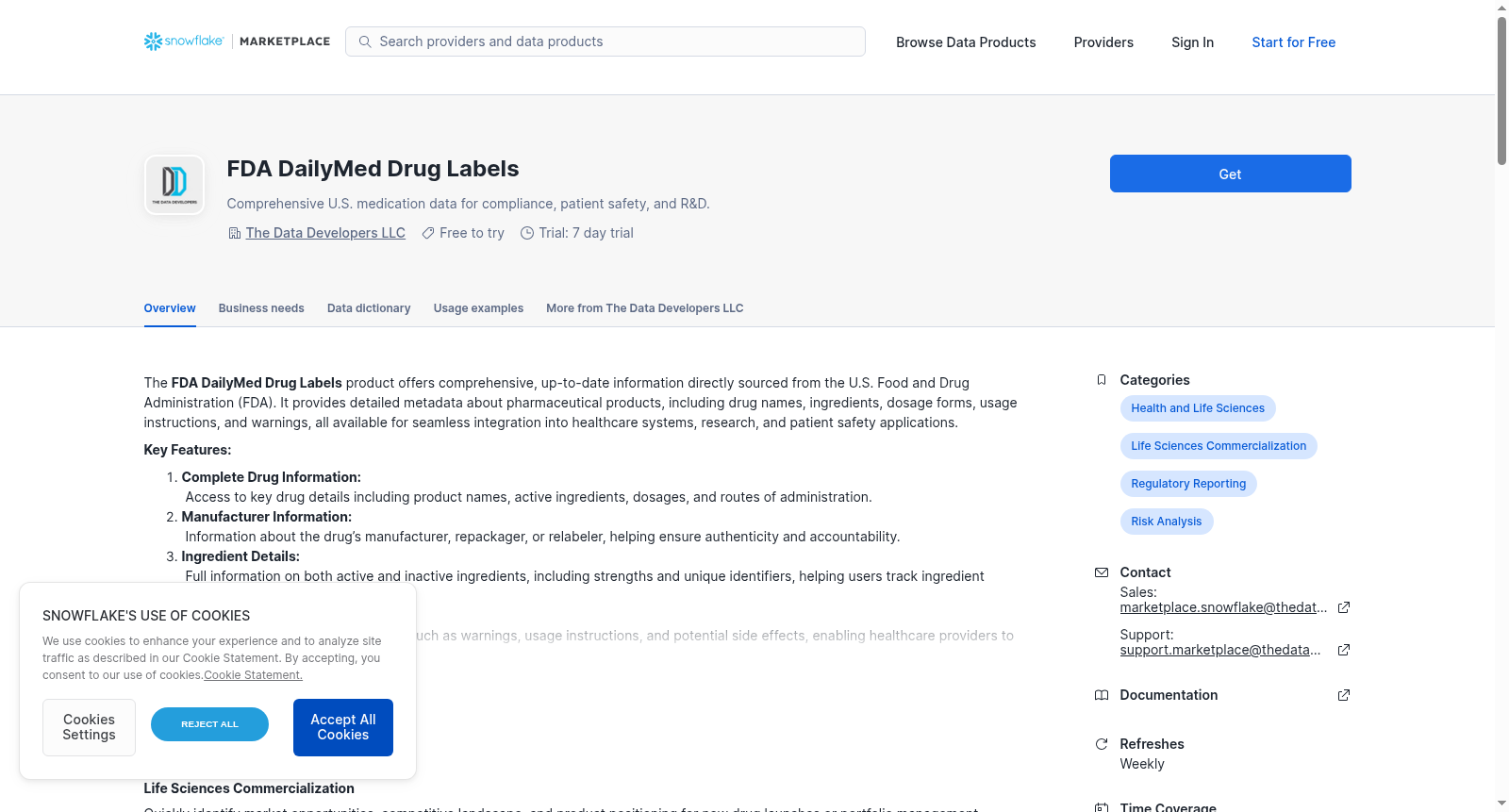This screenshot has height=812, width=1509.
Task: Open the Cookie Statement link
Action: click(254, 675)
